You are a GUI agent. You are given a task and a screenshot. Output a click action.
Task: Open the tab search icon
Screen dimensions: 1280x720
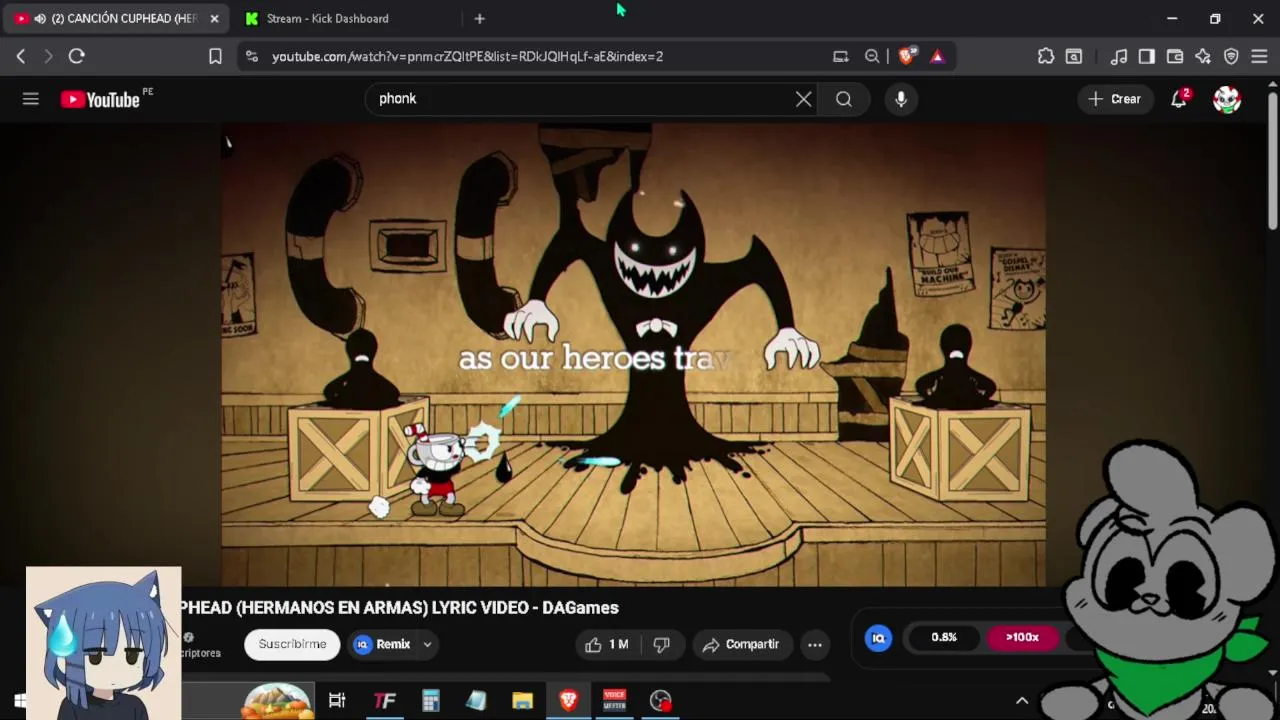(x=1074, y=57)
